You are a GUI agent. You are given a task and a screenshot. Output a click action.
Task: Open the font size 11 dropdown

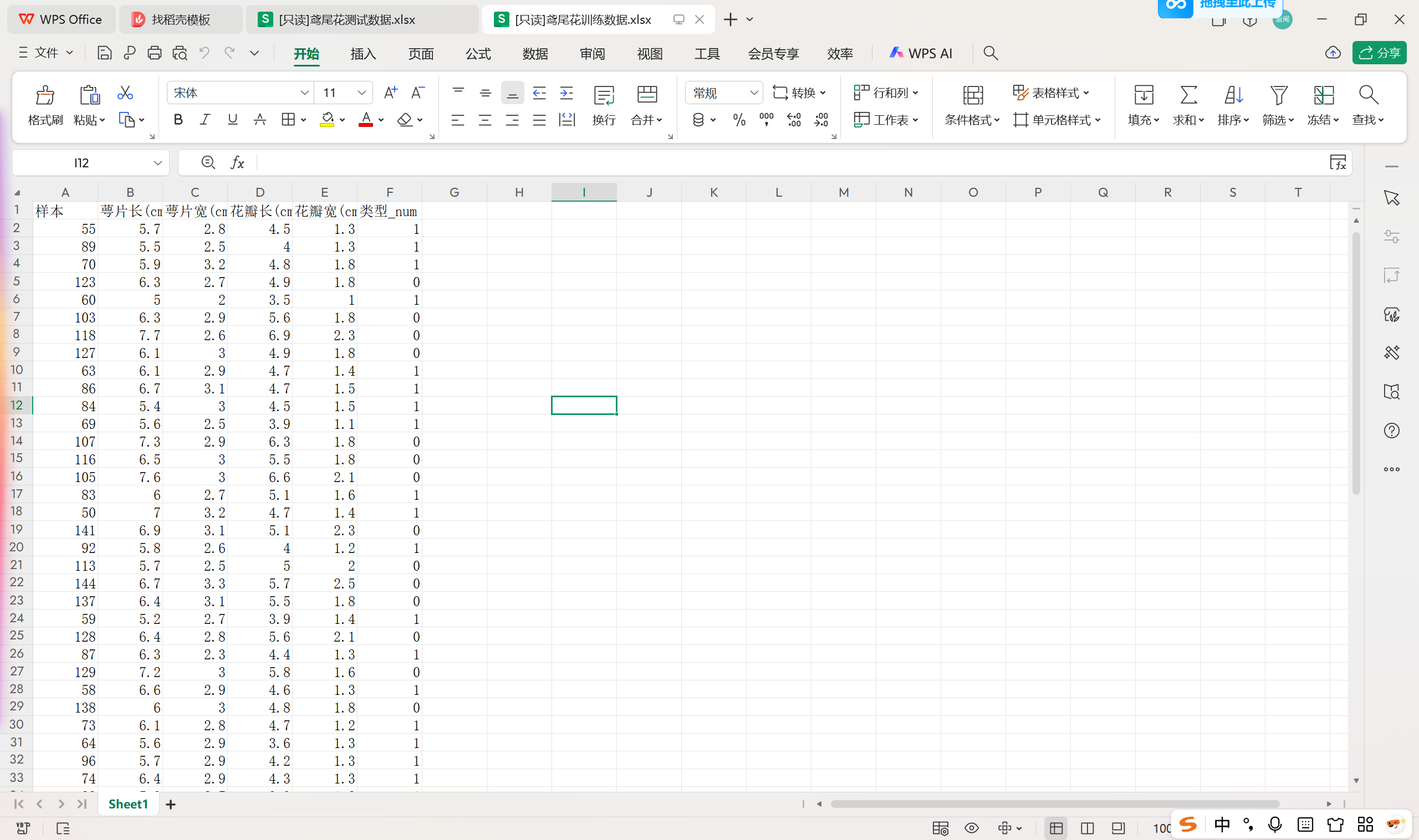tap(362, 93)
